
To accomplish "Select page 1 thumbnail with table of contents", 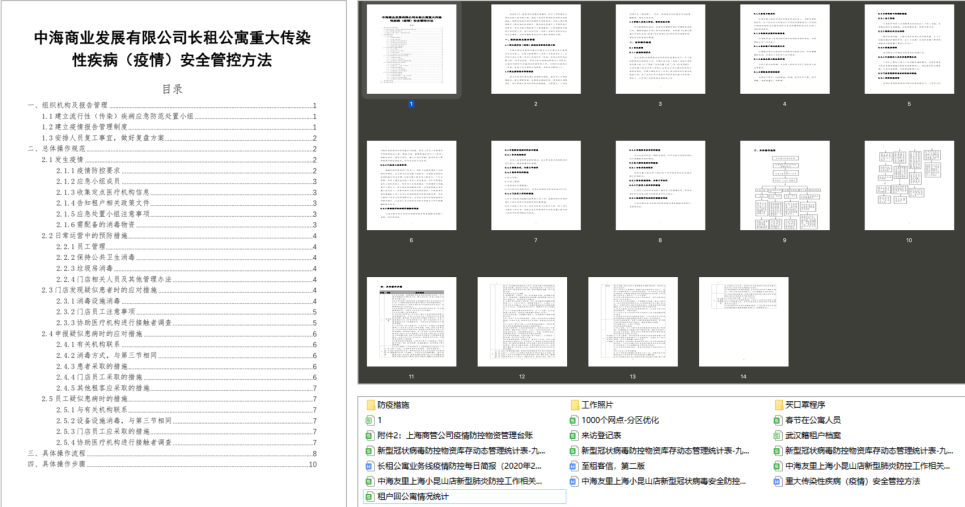I will click(x=411, y=49).
